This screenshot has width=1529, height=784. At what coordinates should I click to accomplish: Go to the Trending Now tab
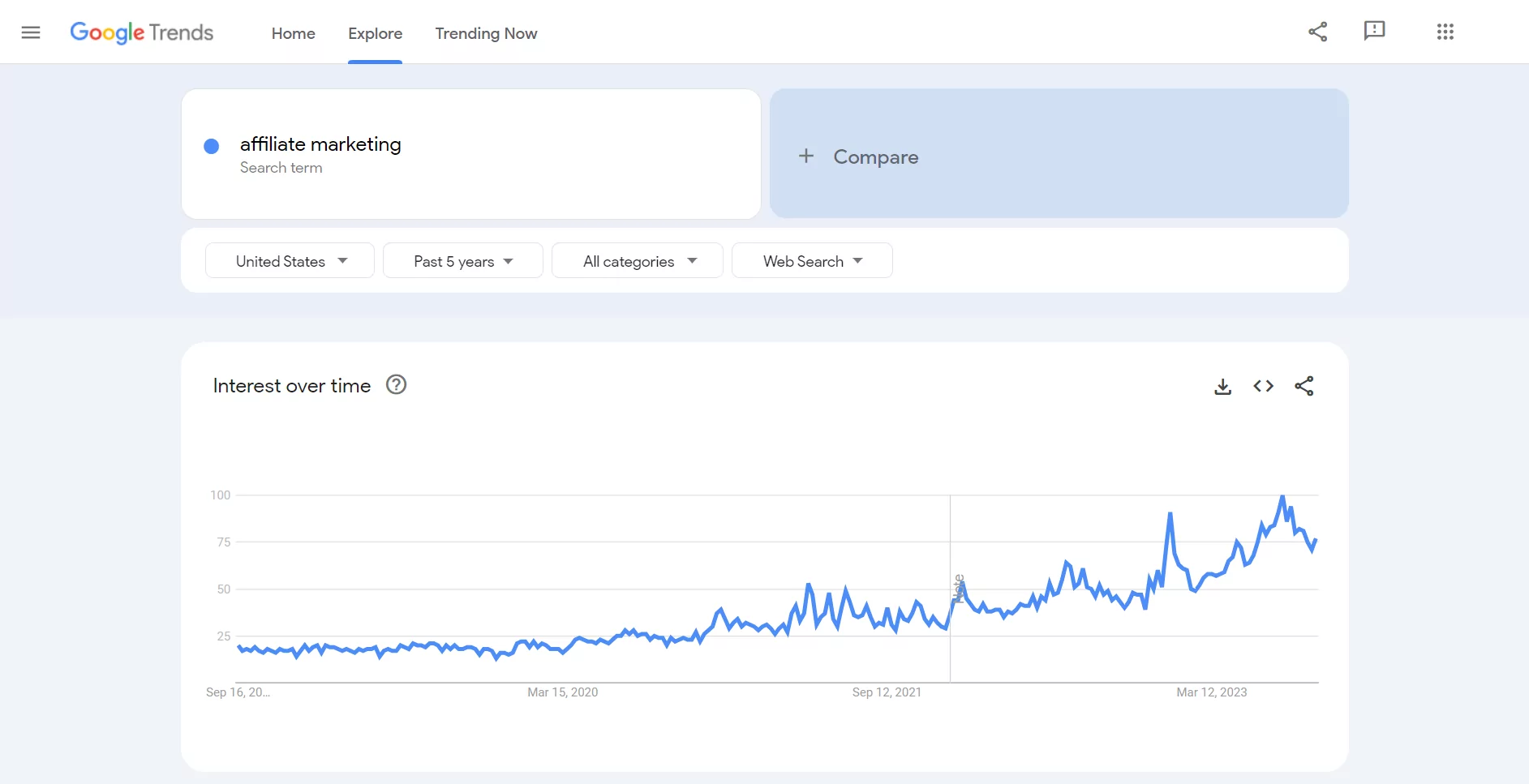[x=485, y=34]
